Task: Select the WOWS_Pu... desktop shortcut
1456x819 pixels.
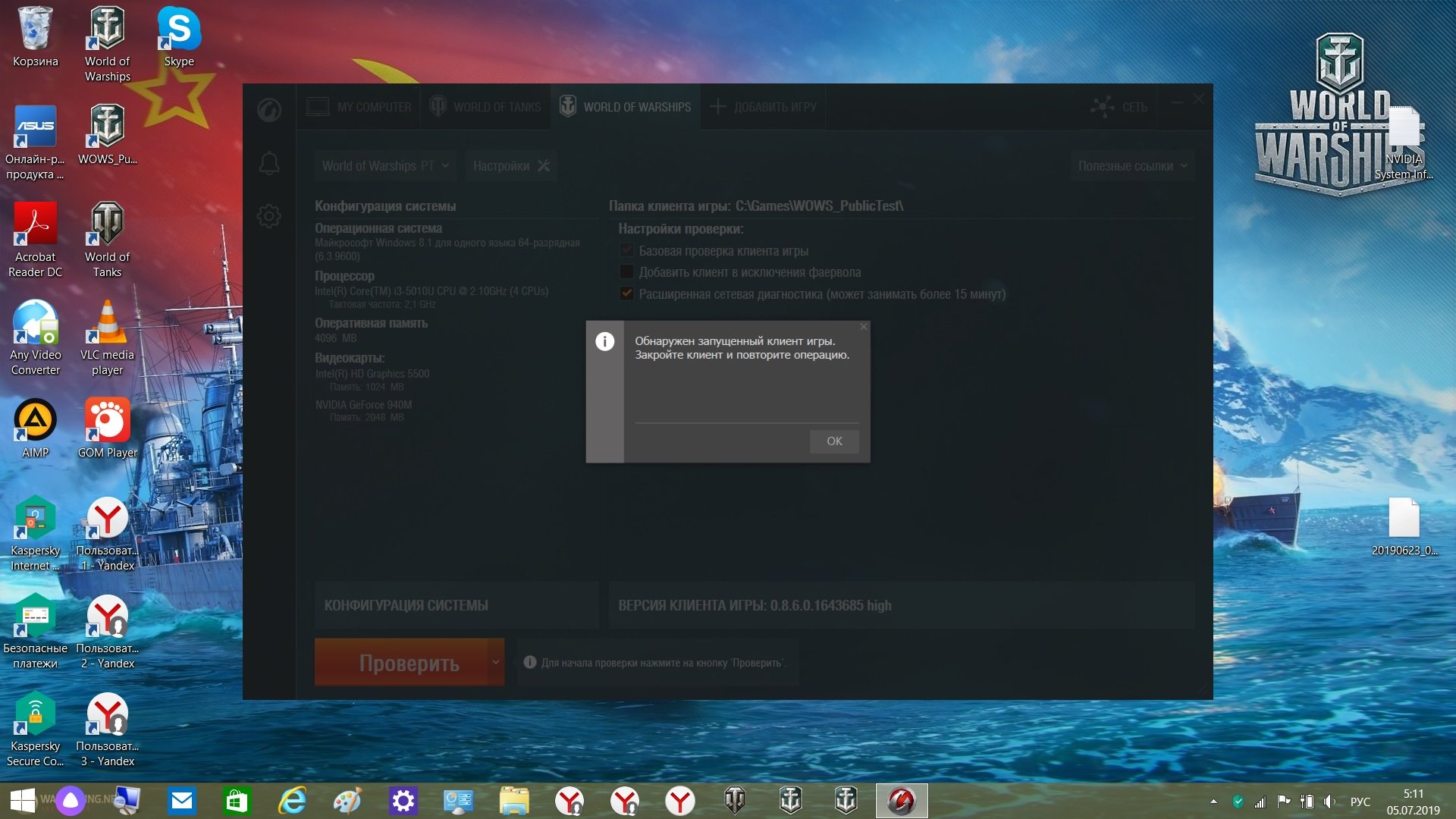Action: click(x=107, y=135)
